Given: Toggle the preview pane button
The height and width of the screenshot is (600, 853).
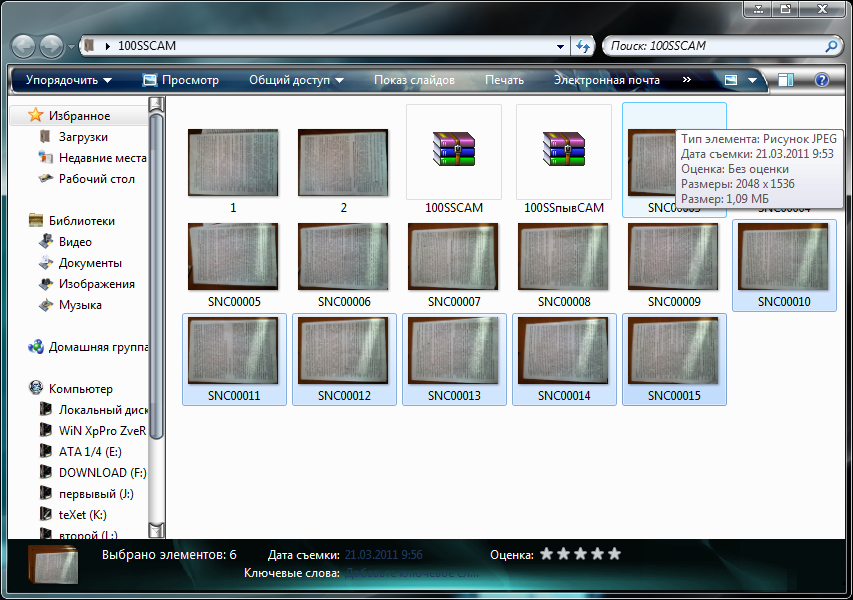Looking at the screenshot, I should point(786,80).
